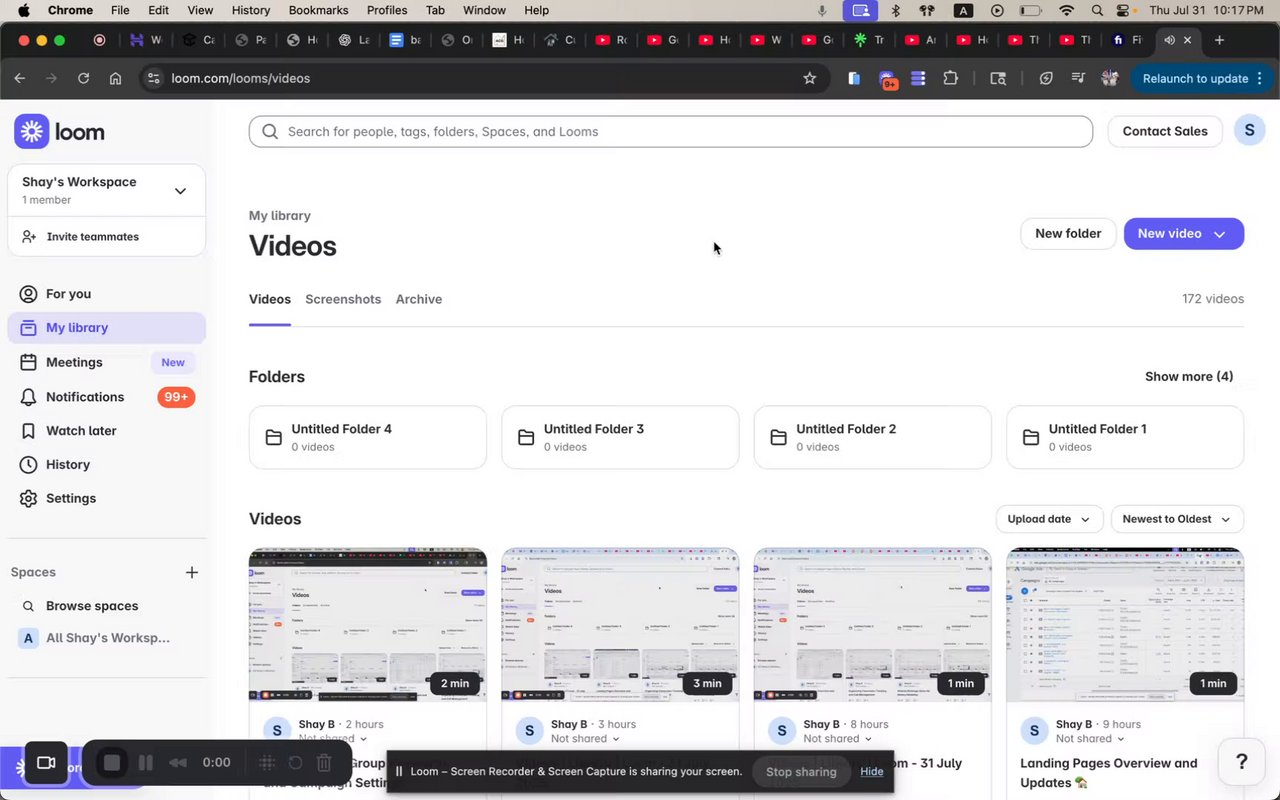
Task: Open the Bookmarks menu in menu bar
Action: point(318,10)
